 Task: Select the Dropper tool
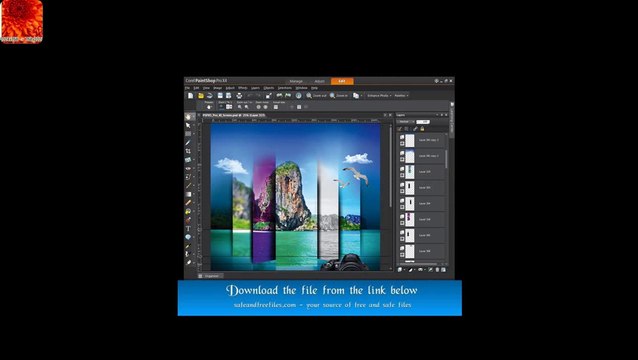[188, 142]
